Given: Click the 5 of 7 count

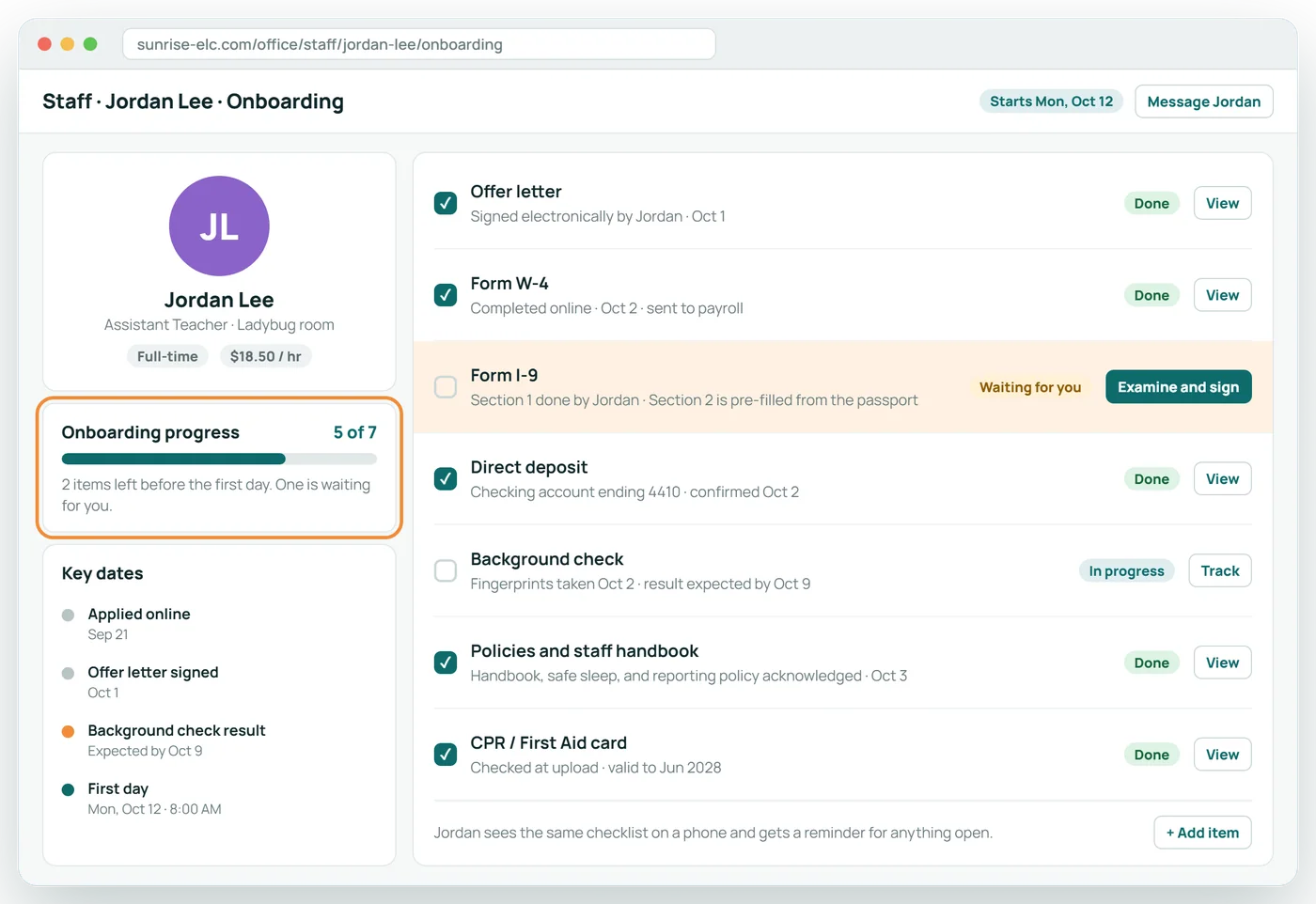Looking at the screenshot, I should pyautogui.click(x=355, y=432).
